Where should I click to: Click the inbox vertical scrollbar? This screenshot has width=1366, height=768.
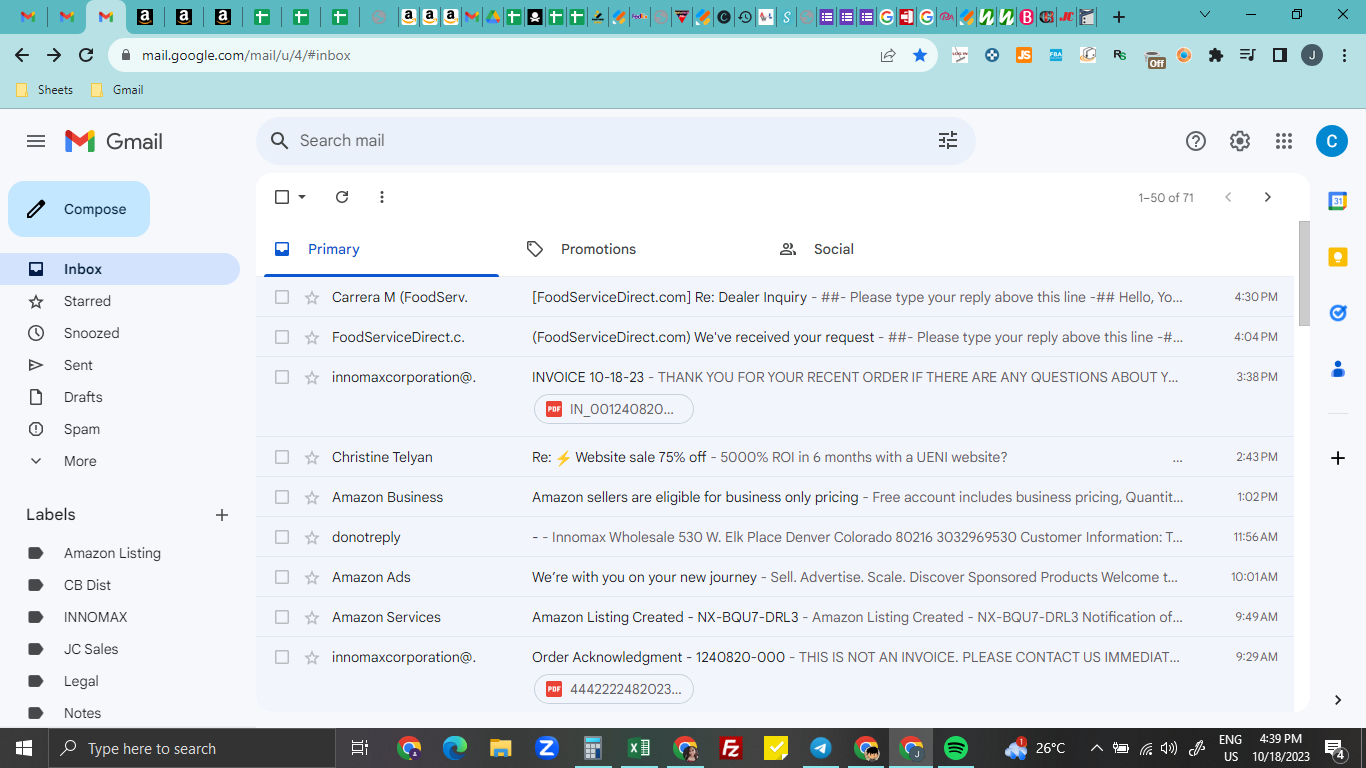point(1304,273)
